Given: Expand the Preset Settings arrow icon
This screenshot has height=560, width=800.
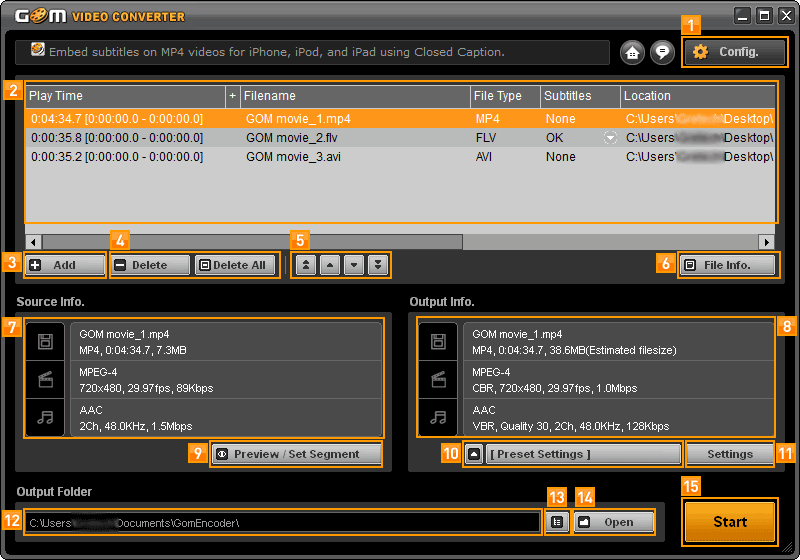Looking at the screenshot, I should (474, 454).
